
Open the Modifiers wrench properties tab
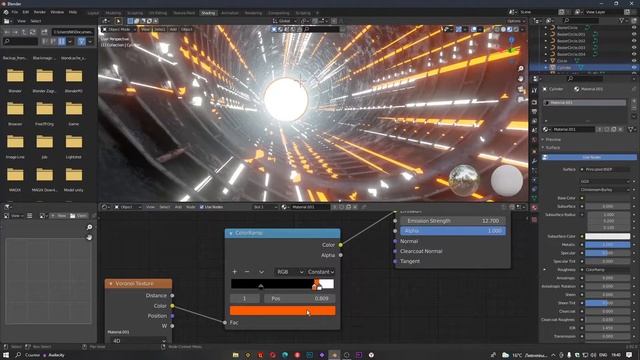coord(534,161)
